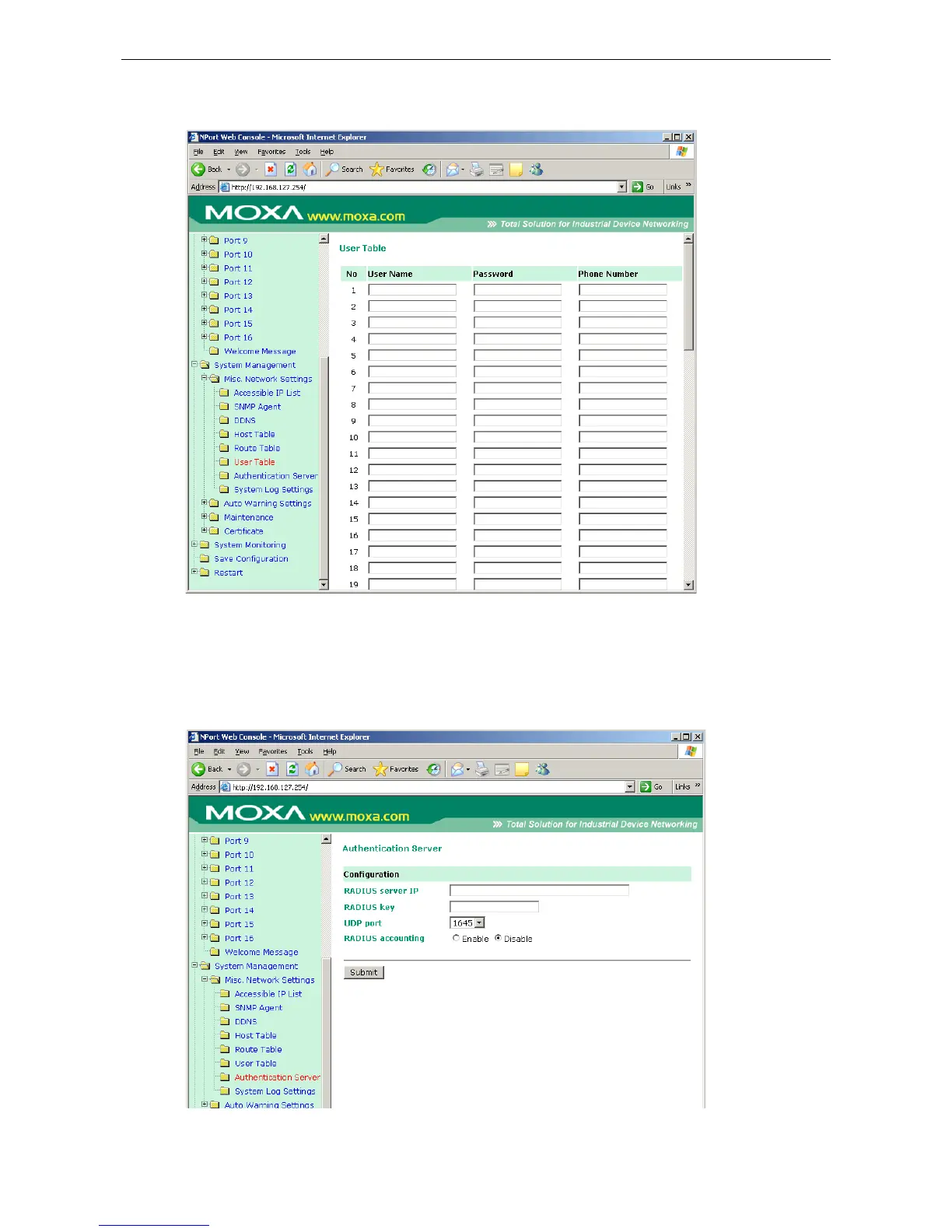Click main content scrollbar in User Table window
Image resolution: width=952 pixels, height=1232 pixels.
[x=688, y=297]
